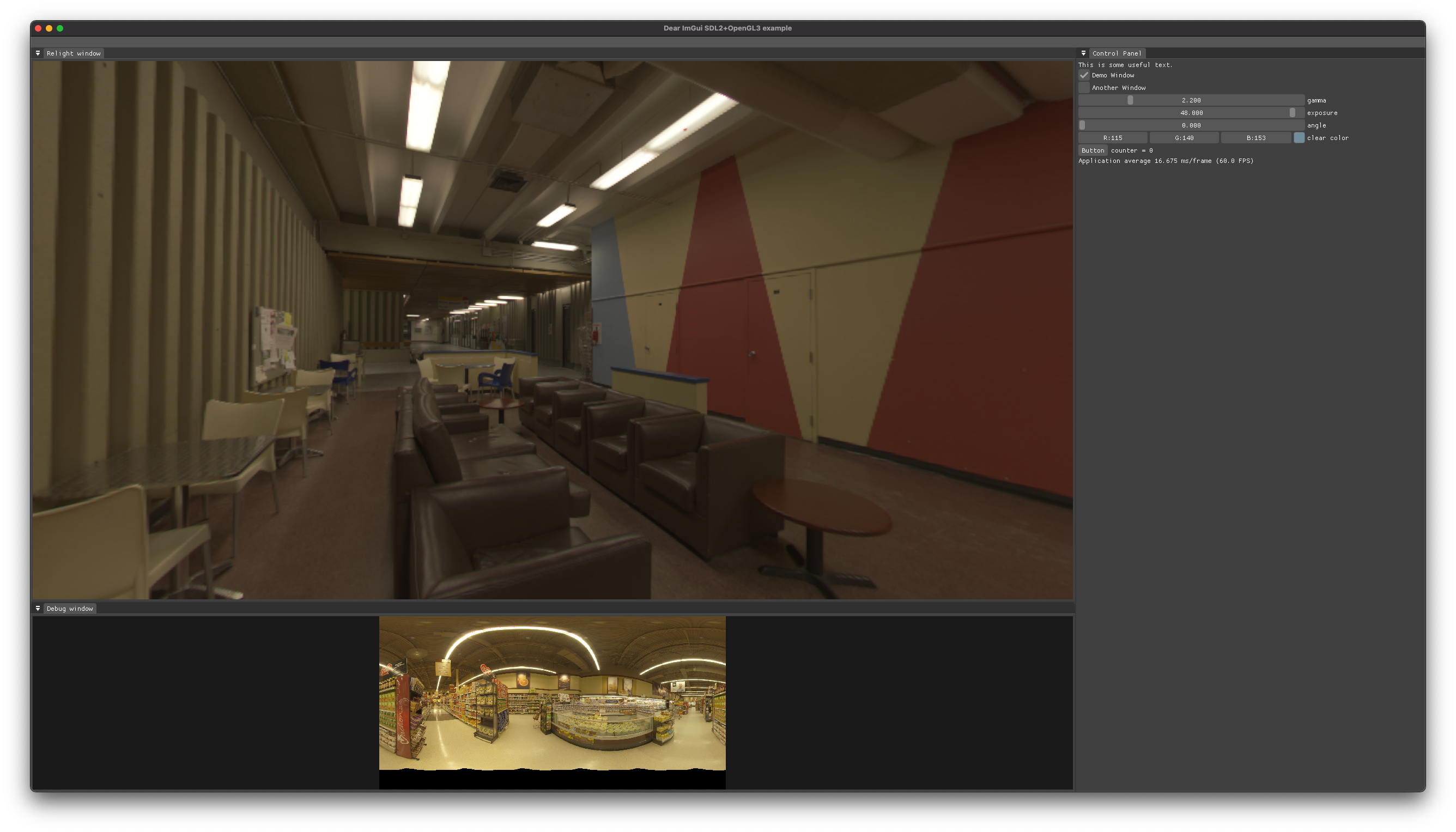Screen dimensions: 1456x832
Task: Click the green maximize window button
Action: tap(60, 28)
